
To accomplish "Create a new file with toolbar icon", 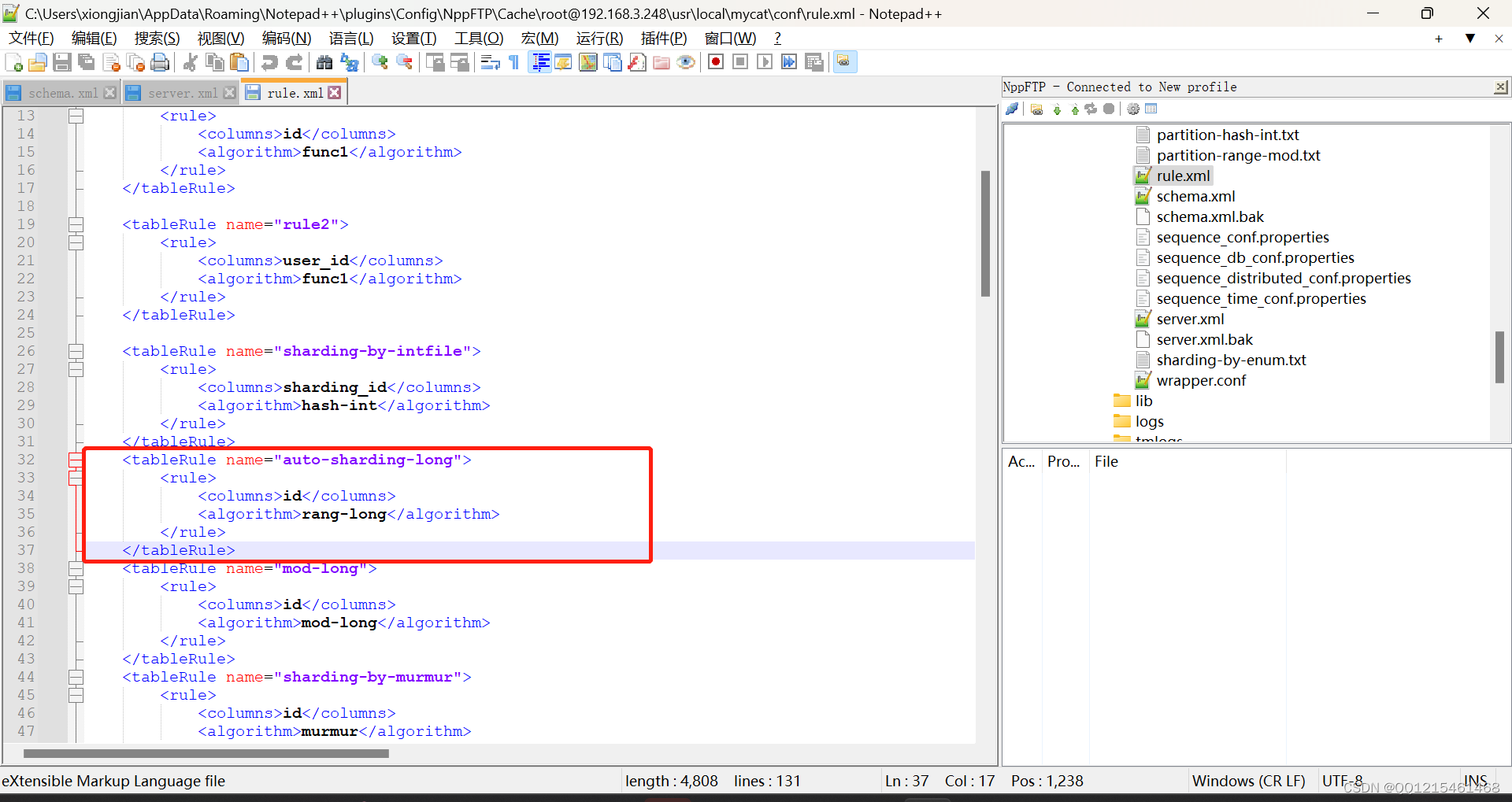I will tap(13, 62).
